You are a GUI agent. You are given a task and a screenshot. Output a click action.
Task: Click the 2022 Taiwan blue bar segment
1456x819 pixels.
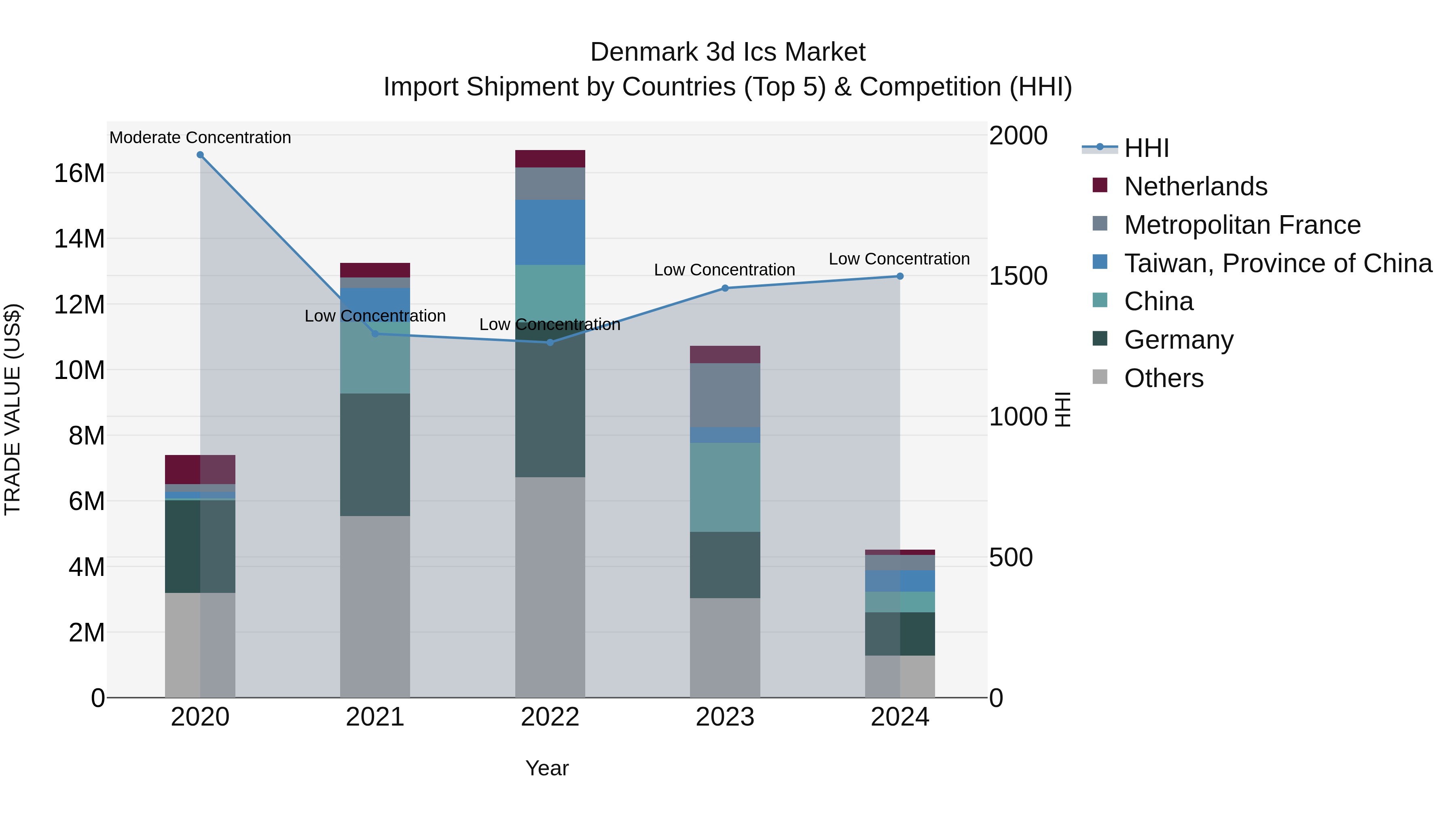550,232
